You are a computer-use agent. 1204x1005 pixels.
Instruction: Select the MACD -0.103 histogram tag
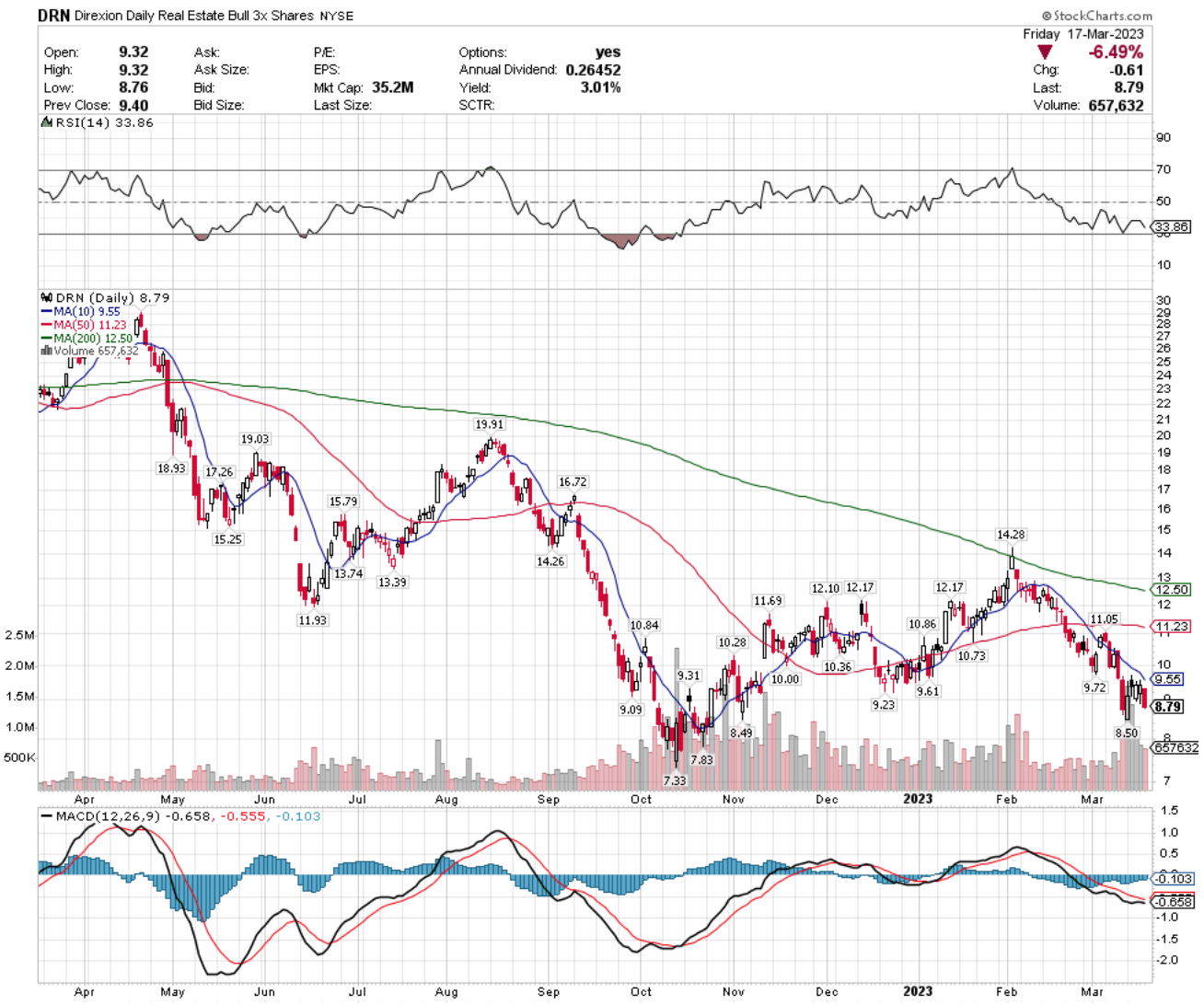[1174, 880]
